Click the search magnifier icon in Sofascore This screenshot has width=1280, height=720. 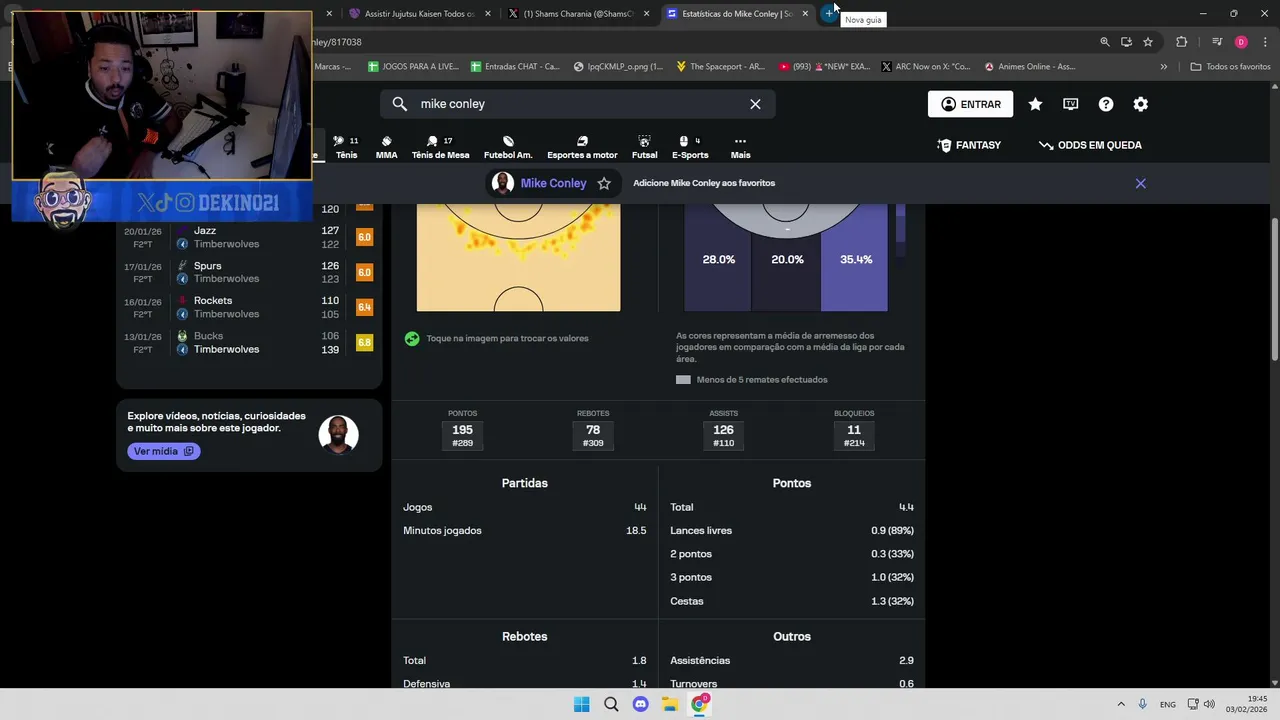pos(400,104)
